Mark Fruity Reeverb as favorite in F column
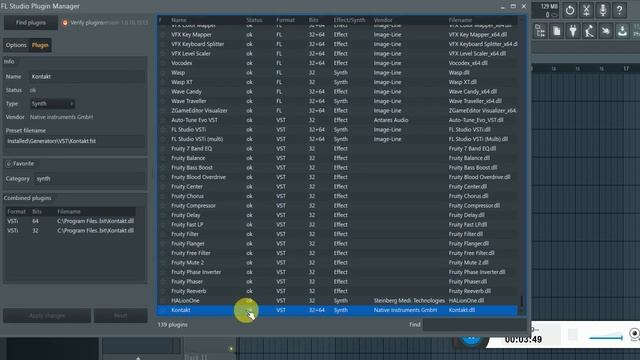 tap(163, 291)
